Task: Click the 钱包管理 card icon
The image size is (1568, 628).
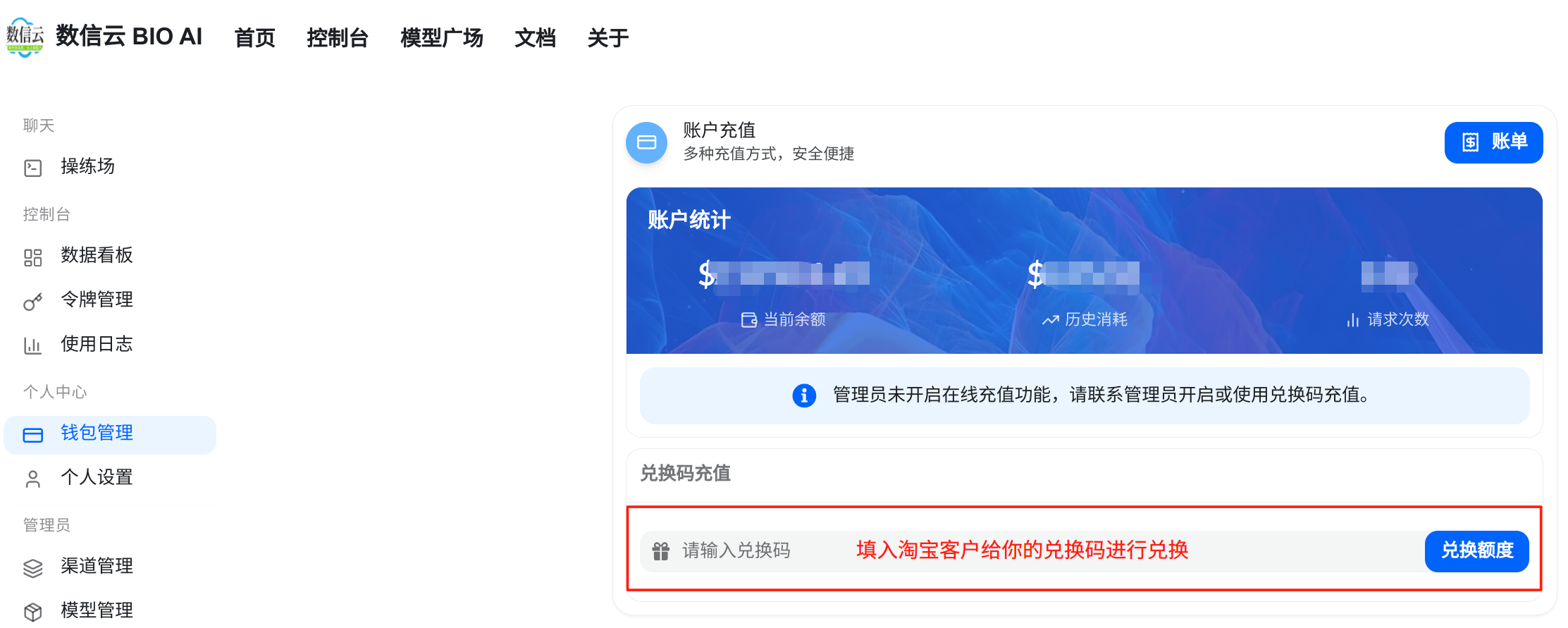Action: tap(33, 435)
